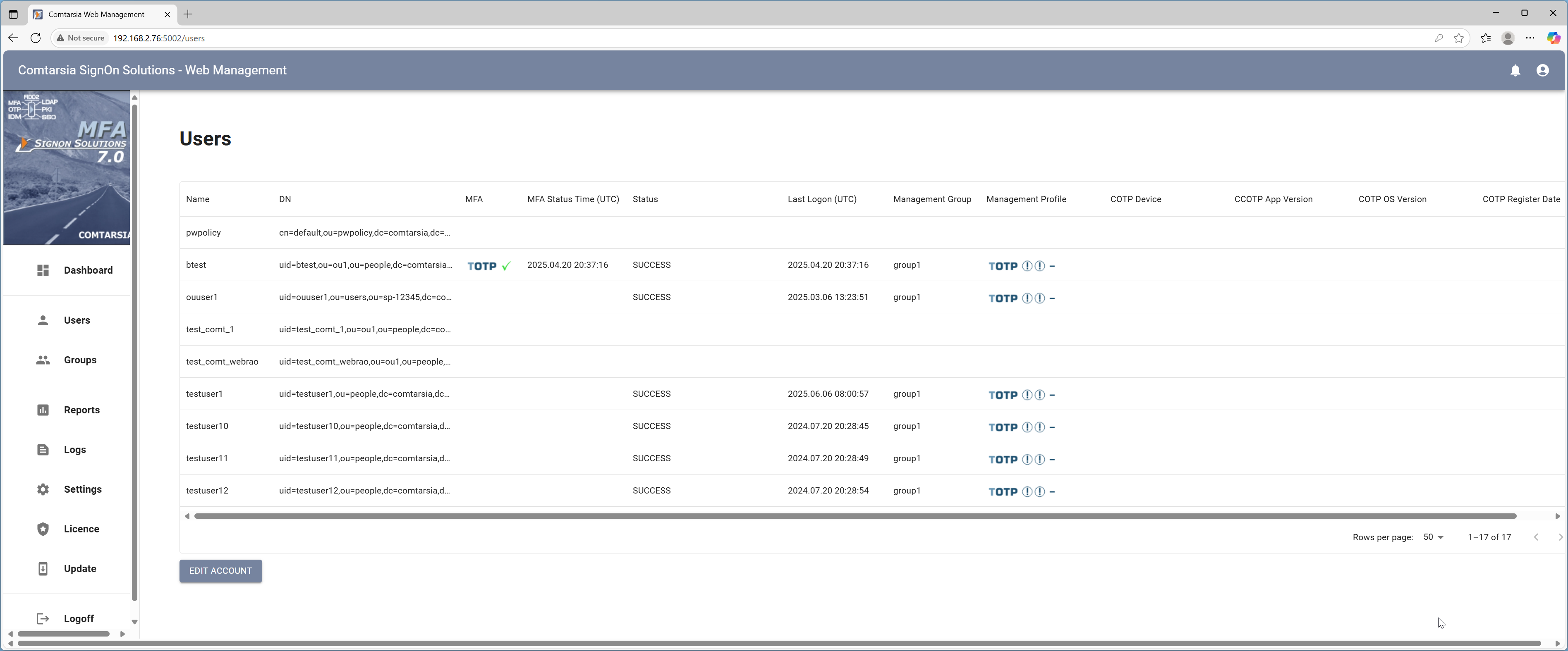Click Logoff at the sidebar bottom

[79, 618]
